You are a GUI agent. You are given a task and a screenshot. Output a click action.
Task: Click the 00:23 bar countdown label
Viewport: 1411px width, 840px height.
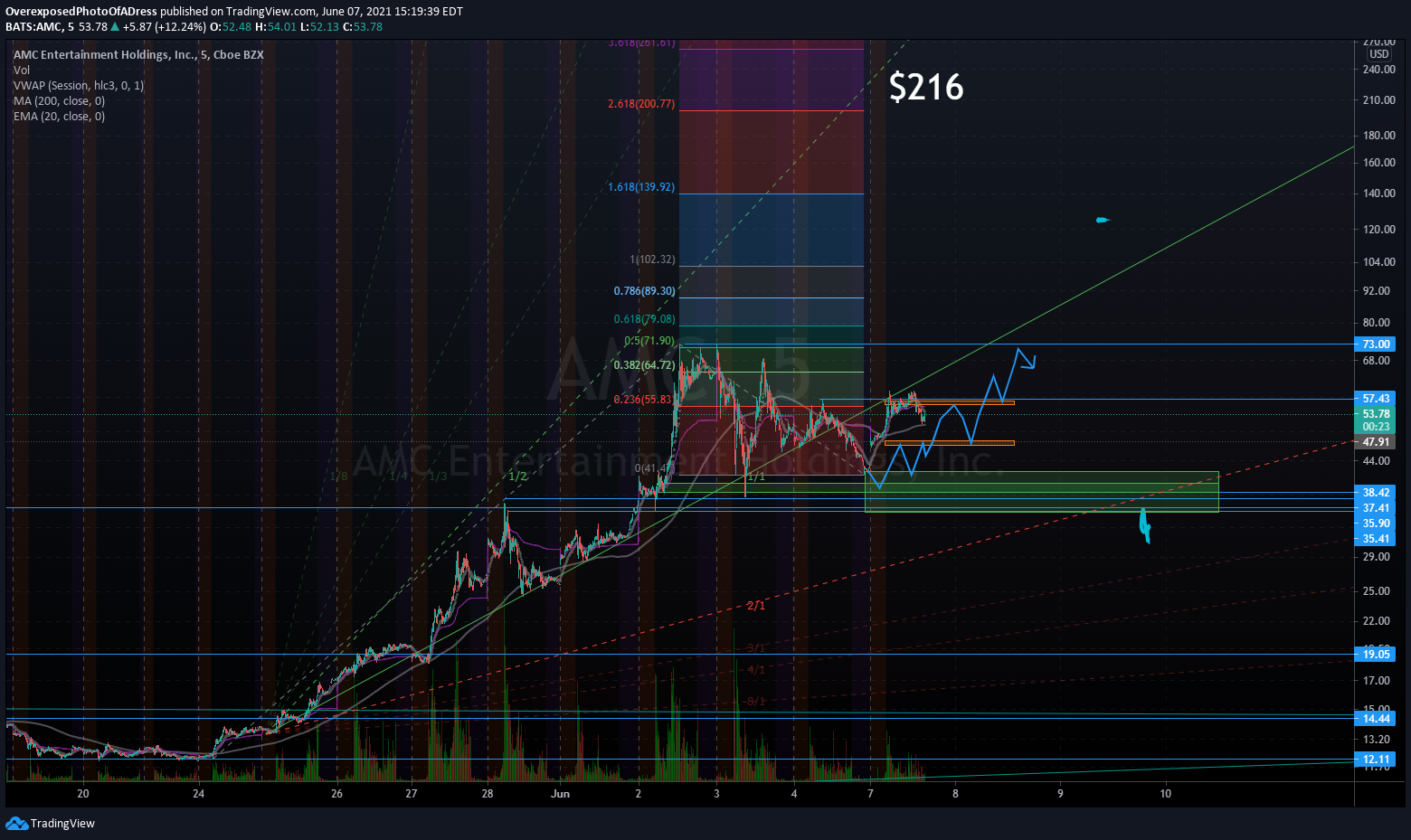pos(1376,427)
